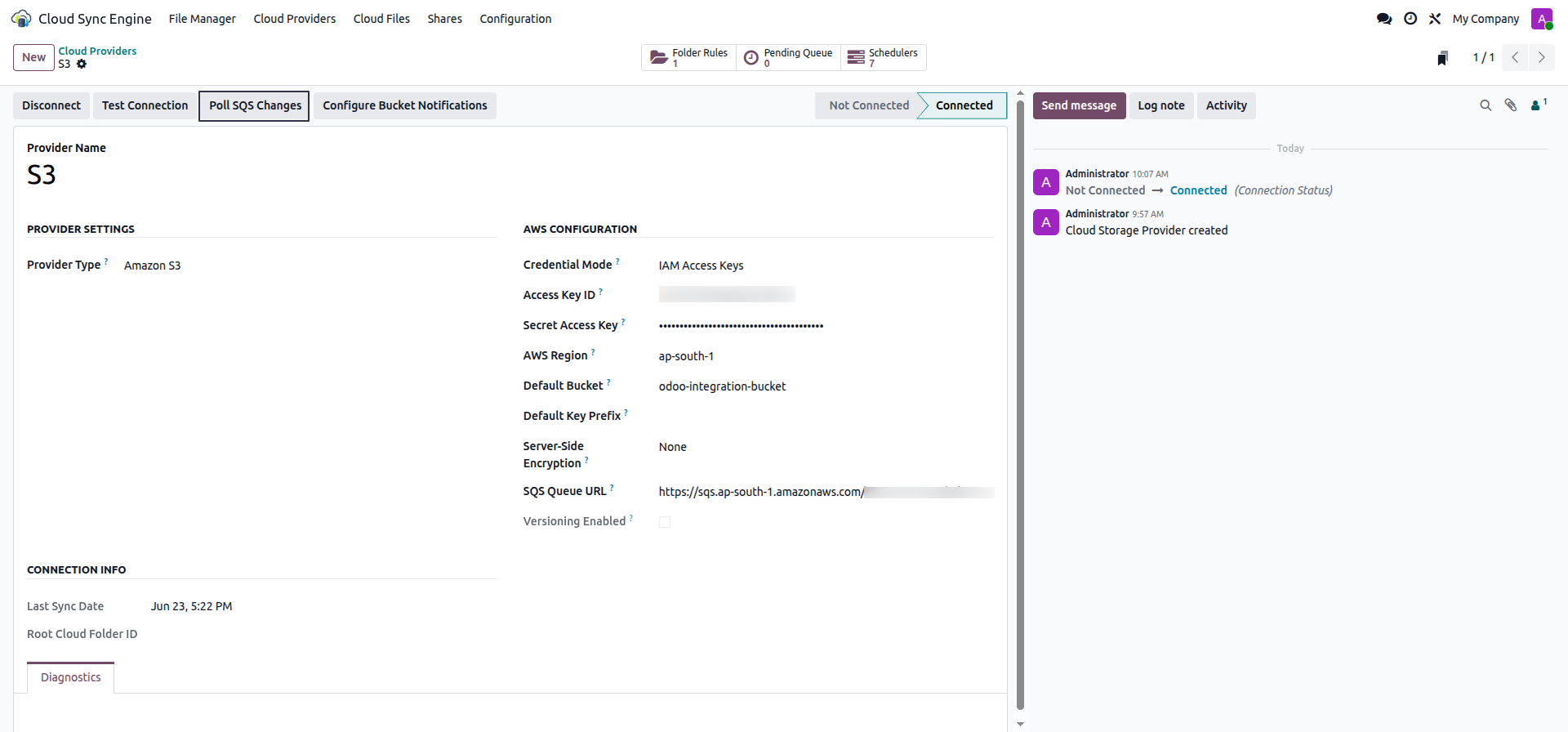The width and height of the screenshot is (1568, 732).
Task: Click the Test Connection button
Action: (x=145, y=105)
